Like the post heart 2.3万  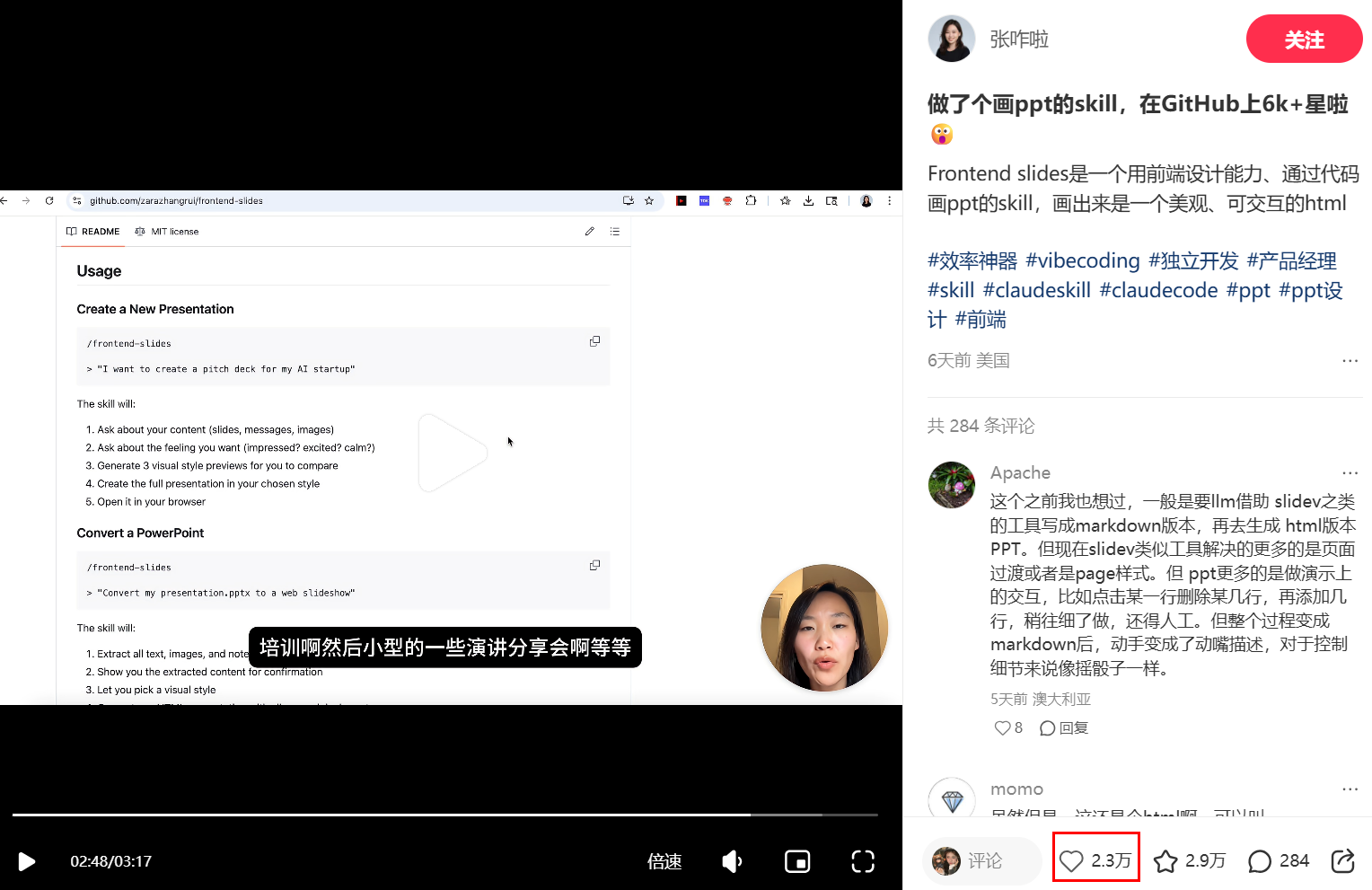point(1095,861)
